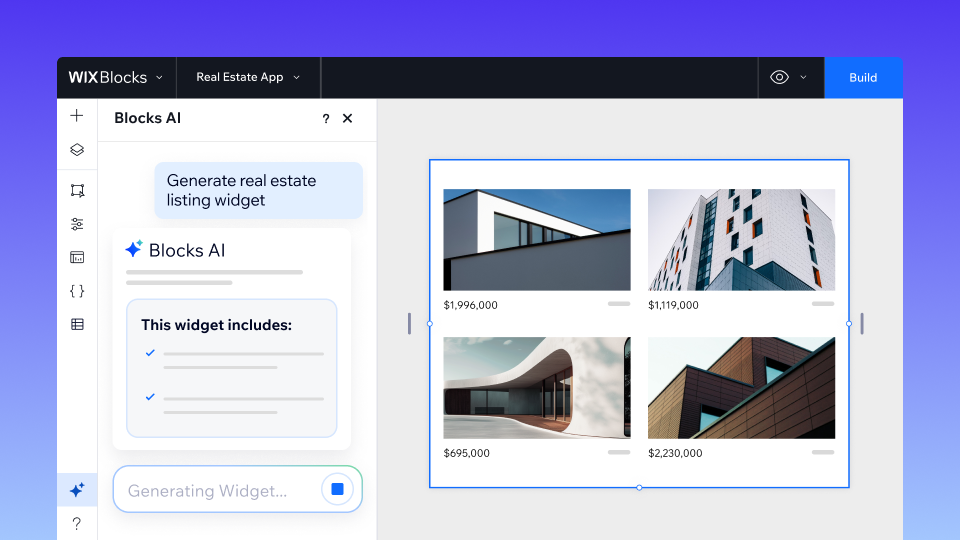Viewport: 960px width, 540px height.
Task: Click the $1,996,000 price text
Action: click(x=470, y=305)
